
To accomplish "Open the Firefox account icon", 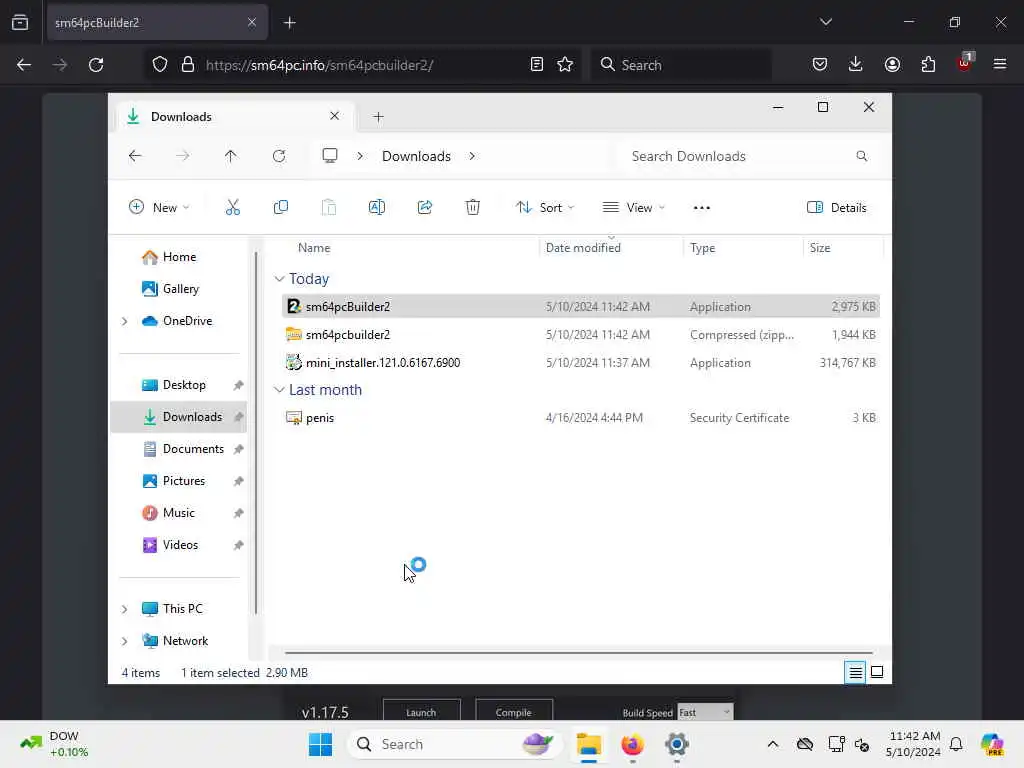I will [892, 64].
